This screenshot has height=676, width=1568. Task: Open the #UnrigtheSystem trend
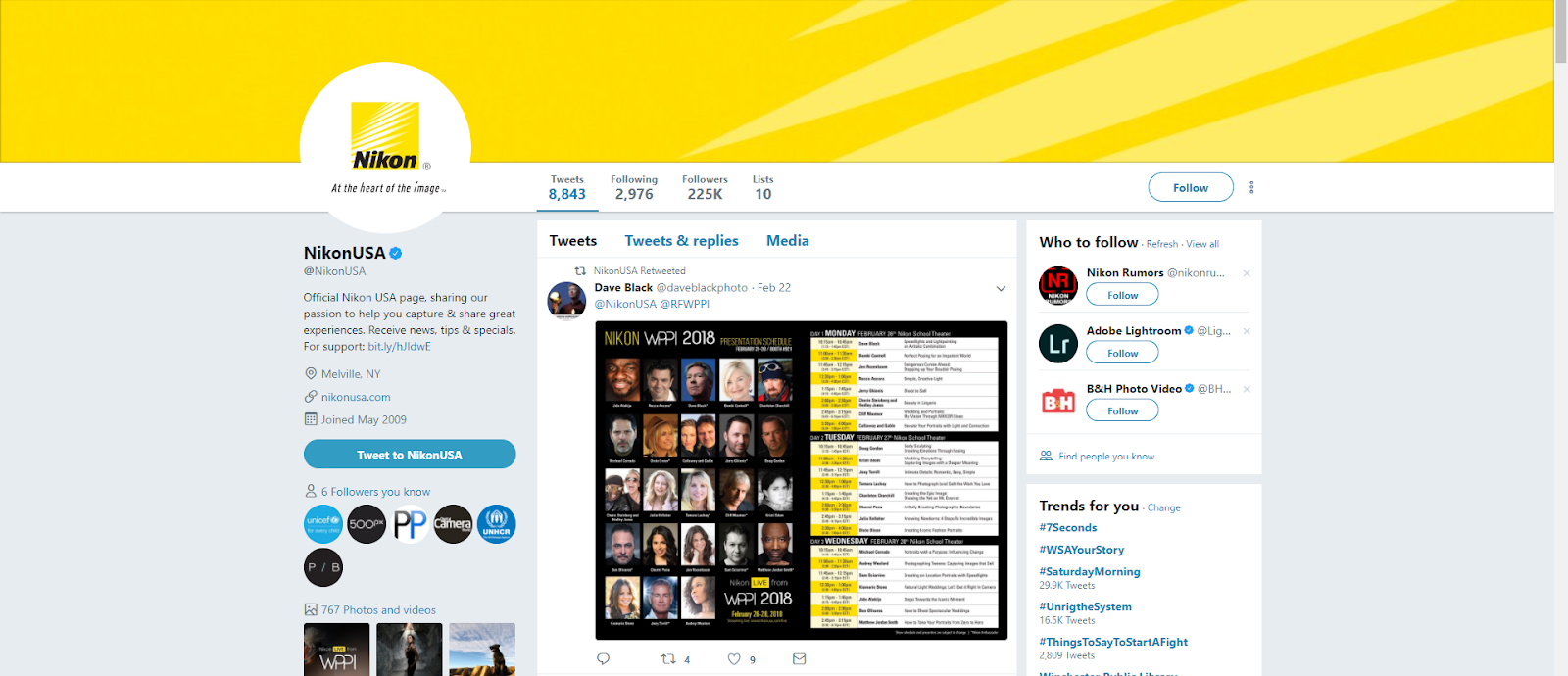tap(1086, 606)
